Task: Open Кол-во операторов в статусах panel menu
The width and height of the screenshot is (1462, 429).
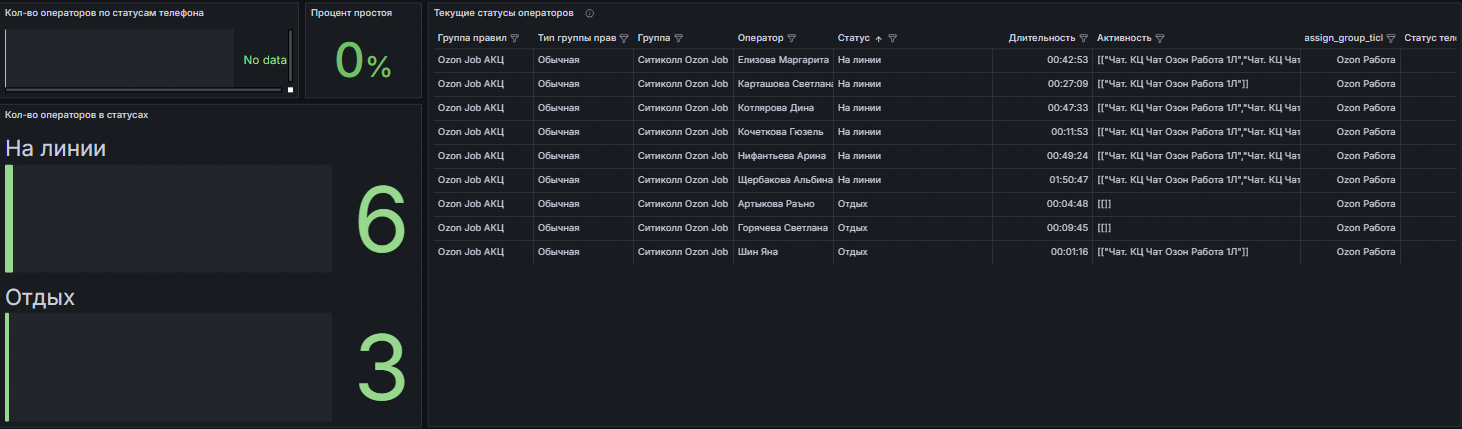Action: coord(77,115)
